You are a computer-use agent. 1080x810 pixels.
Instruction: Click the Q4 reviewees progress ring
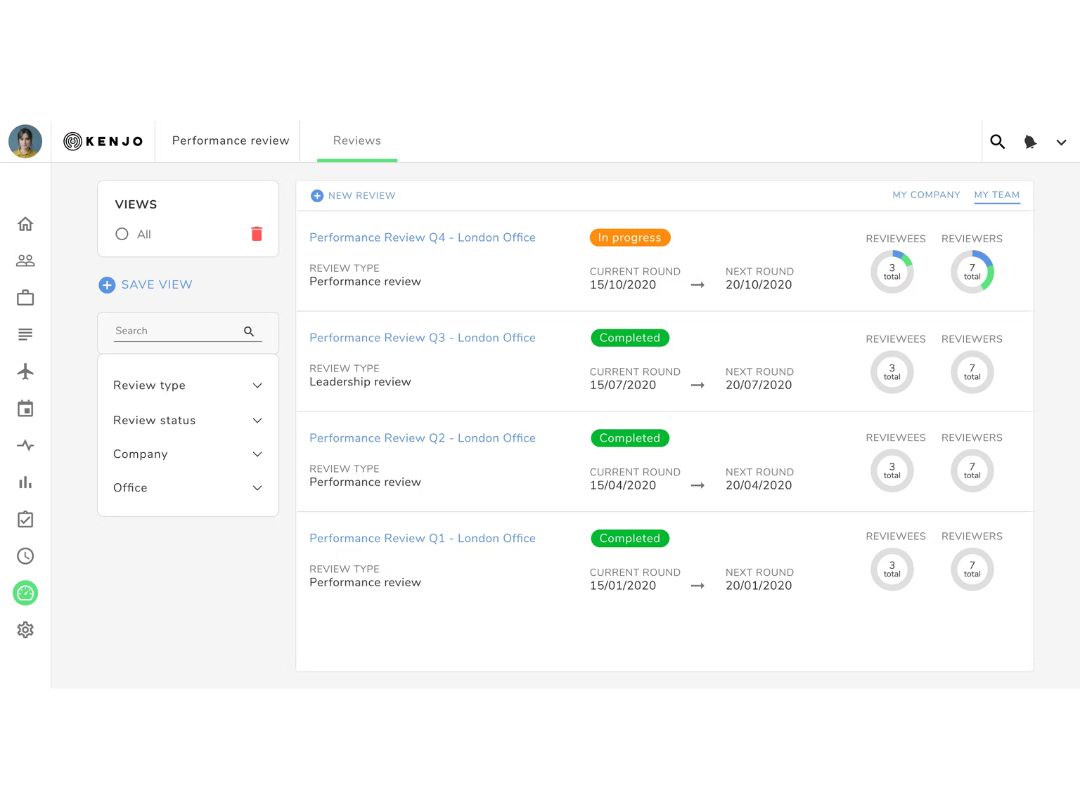(892, 272)
